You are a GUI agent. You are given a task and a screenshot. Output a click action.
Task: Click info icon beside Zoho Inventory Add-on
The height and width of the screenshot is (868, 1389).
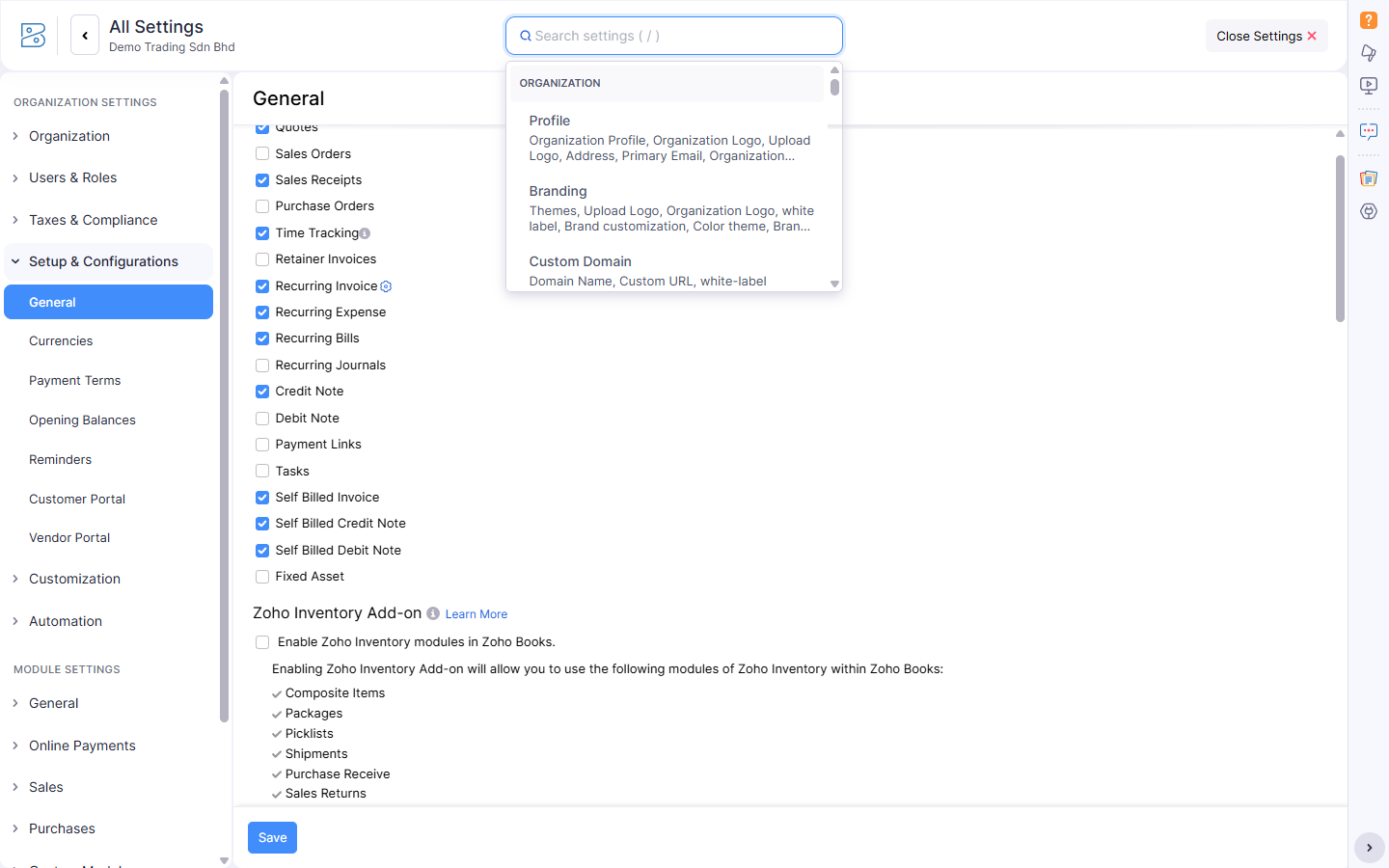click(433, 613)
